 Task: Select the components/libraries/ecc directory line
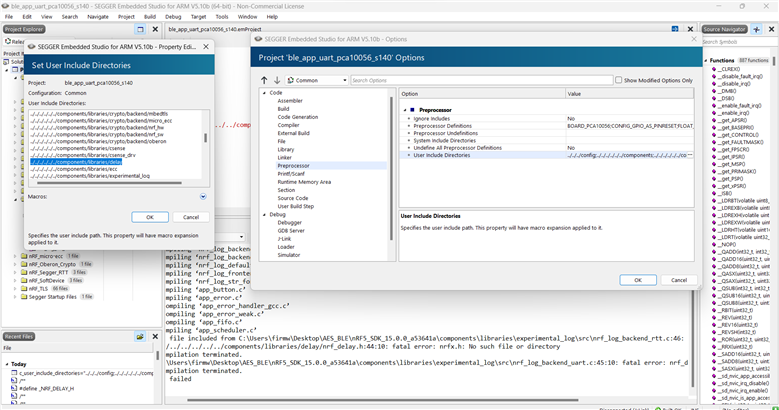pyautogui.click(x=74, y=169)
